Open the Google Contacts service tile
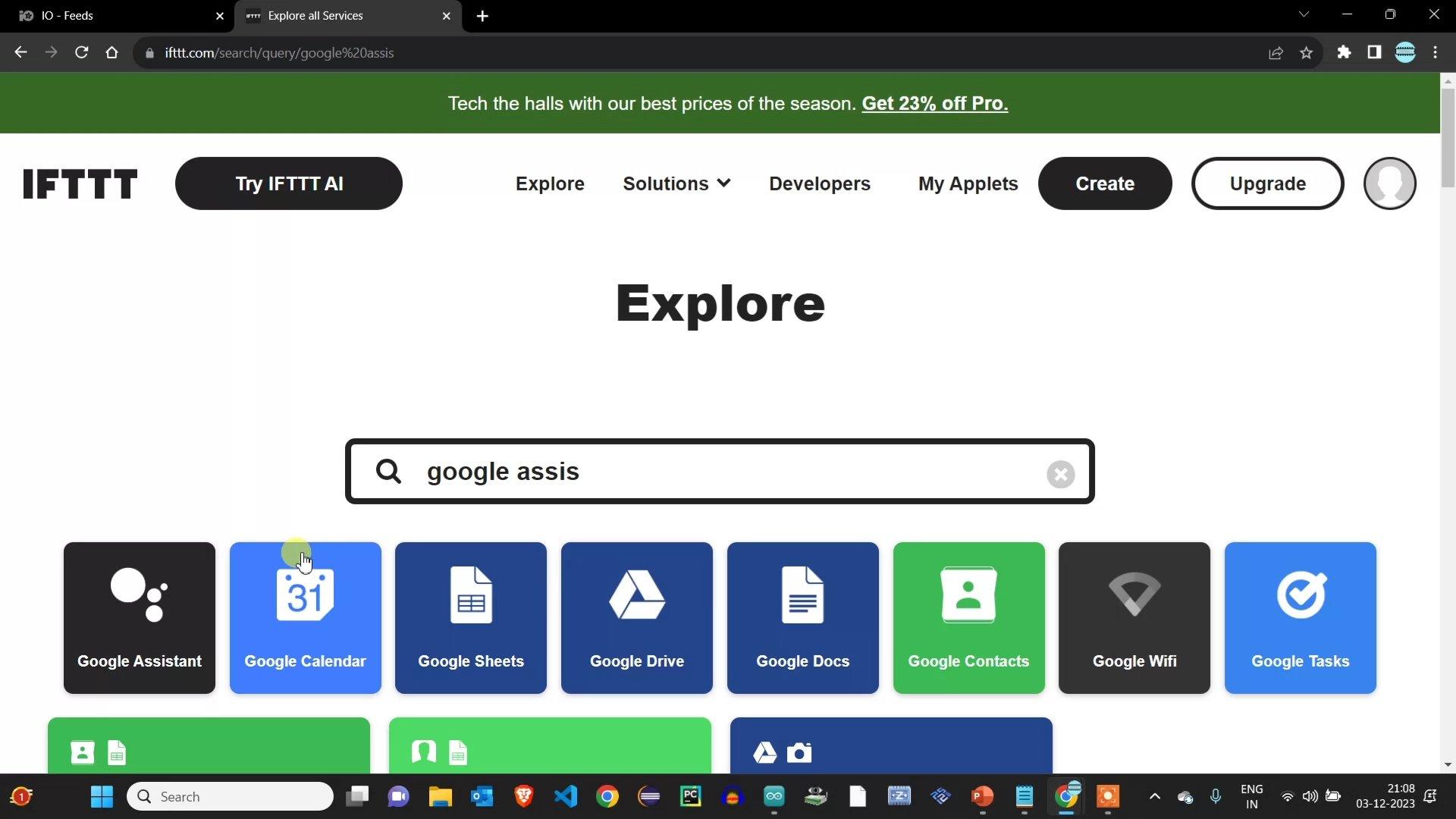The image size is (1456, 819). (x=969, y=617)
